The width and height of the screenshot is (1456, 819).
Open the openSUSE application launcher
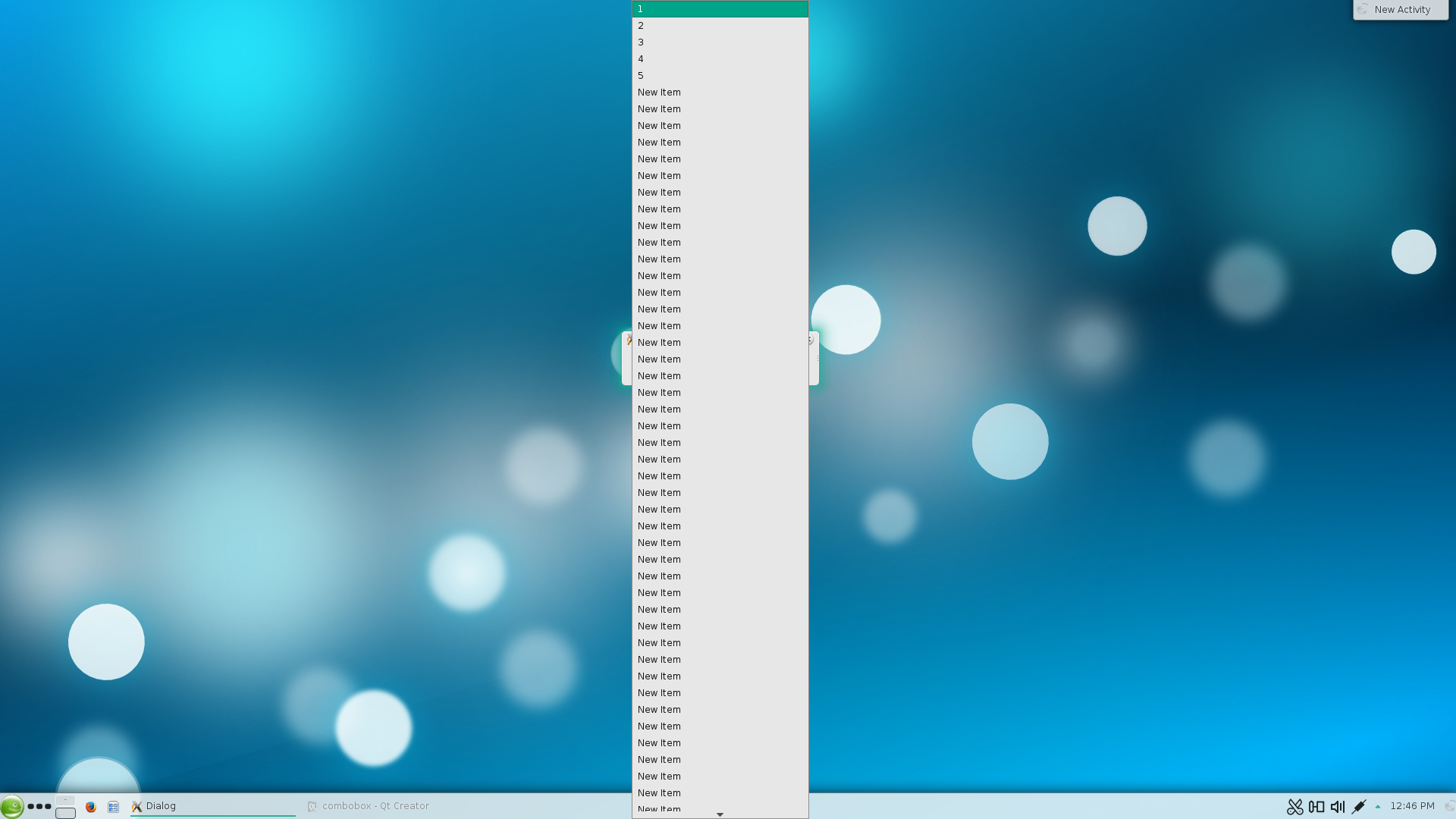(x=11, y=806)
